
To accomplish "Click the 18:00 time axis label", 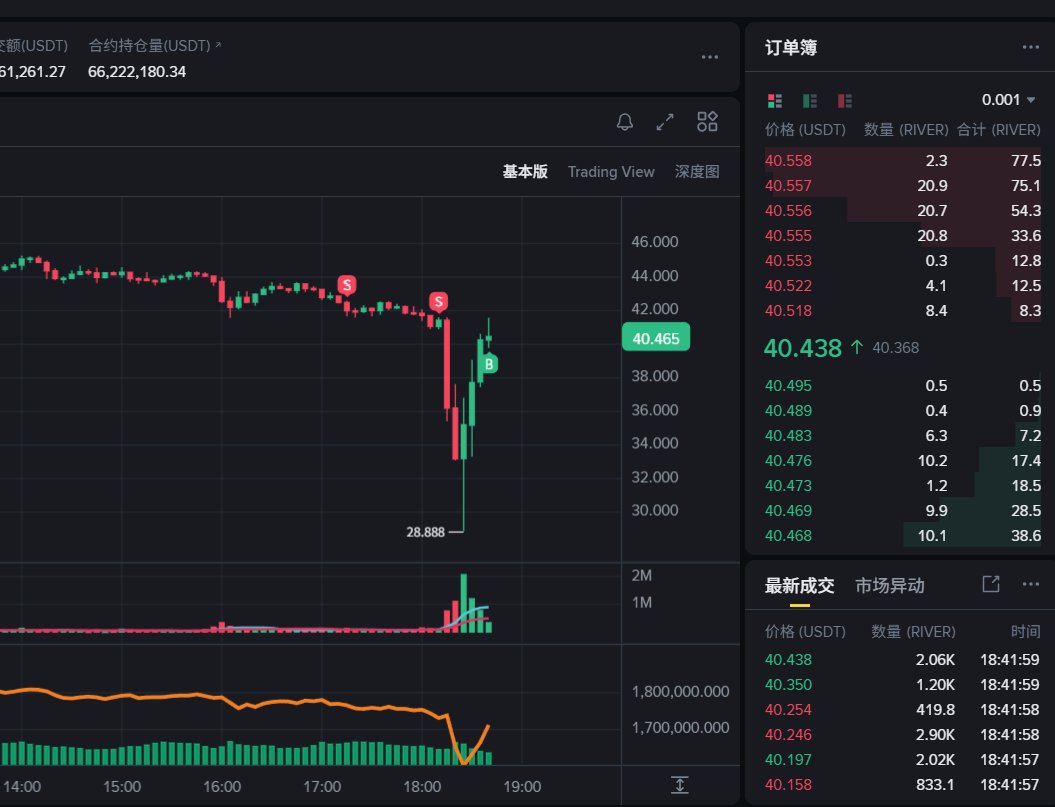I will 422,787.
